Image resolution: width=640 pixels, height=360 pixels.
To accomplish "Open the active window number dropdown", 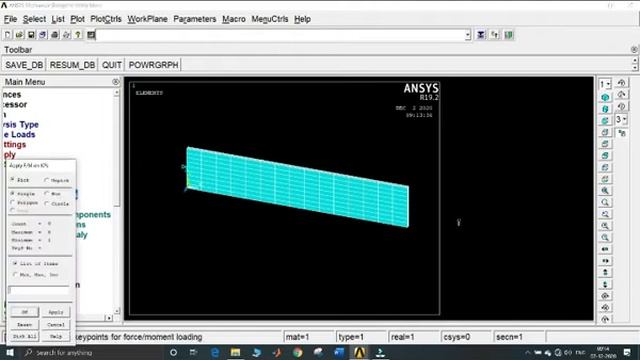I will point(604,84).
